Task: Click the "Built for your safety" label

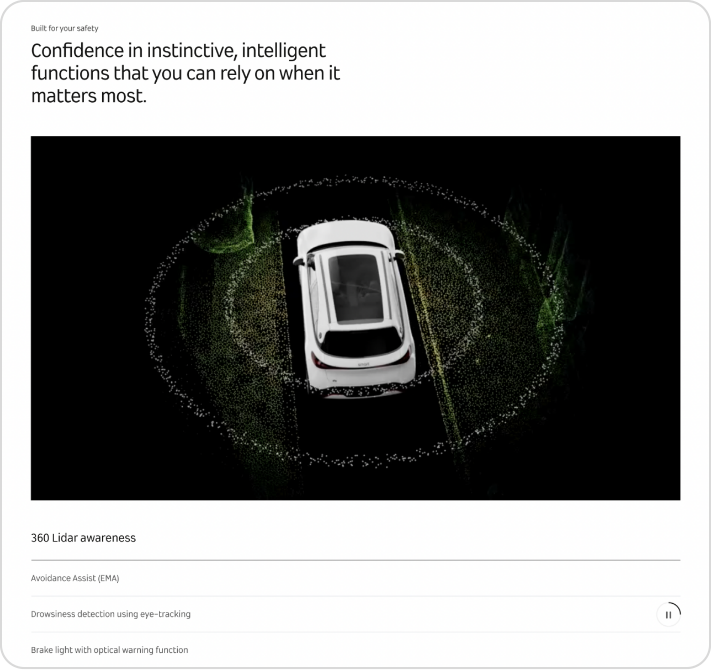Action: tap(64, 28)
